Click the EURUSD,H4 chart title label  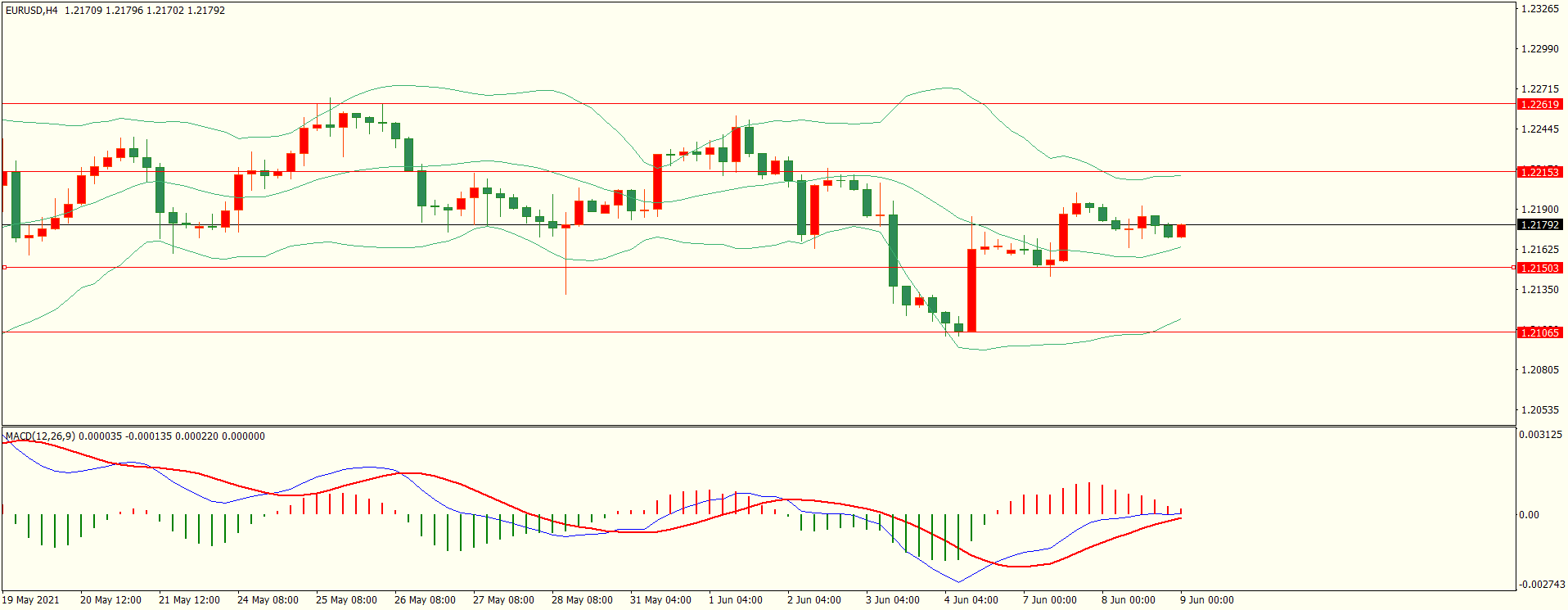coord(31,11)
